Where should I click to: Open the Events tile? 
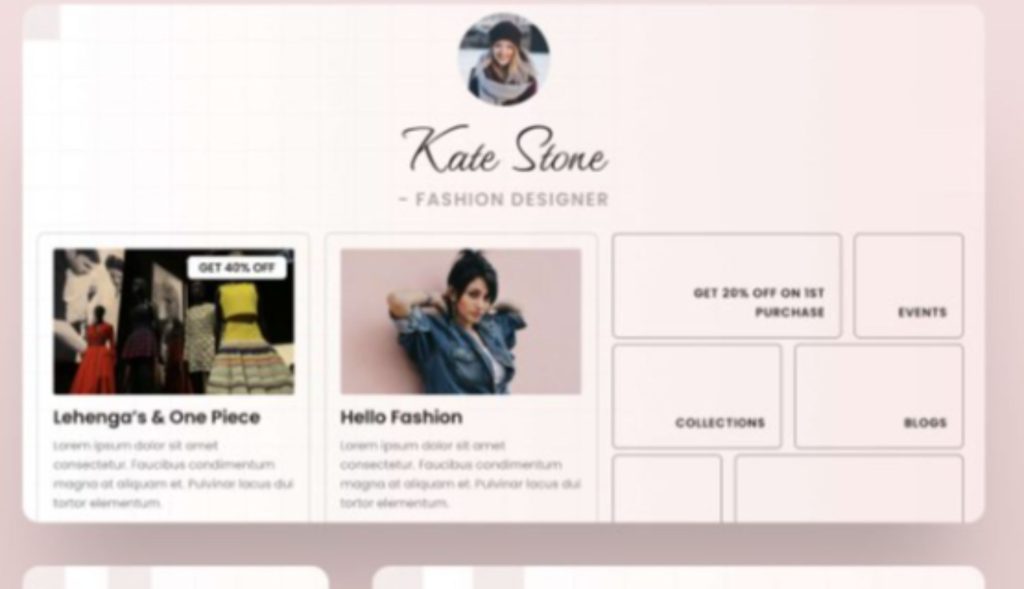coord(908,285)
